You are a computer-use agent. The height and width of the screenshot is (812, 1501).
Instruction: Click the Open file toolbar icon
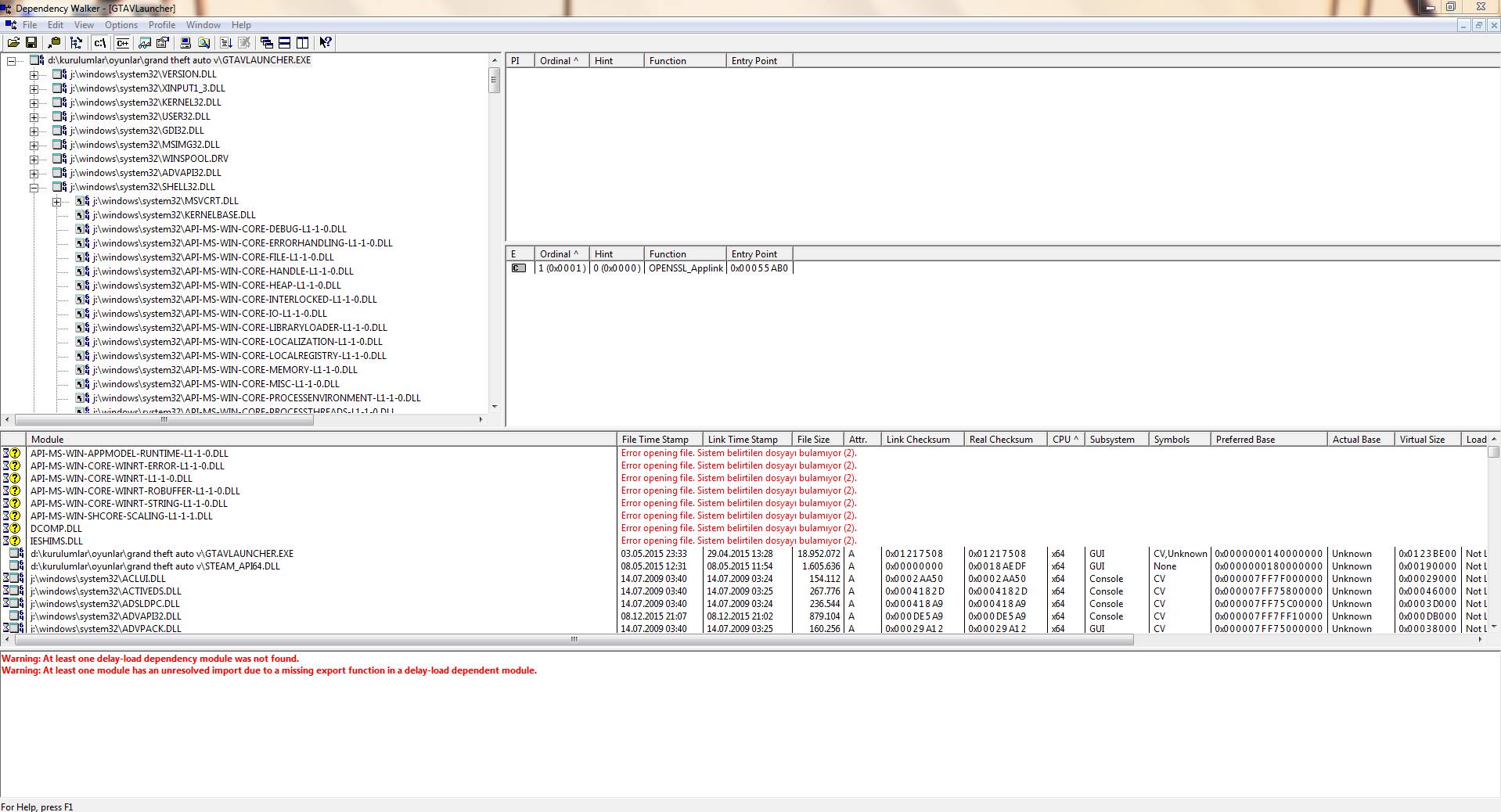(x=13, y=43)
